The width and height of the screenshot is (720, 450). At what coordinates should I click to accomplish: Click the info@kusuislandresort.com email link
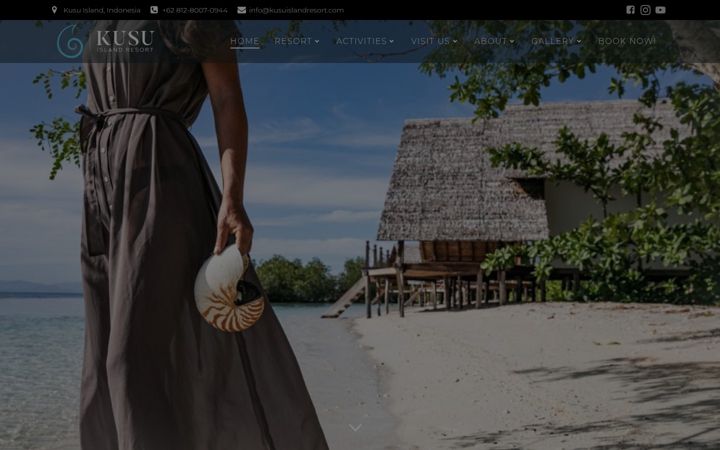(296, 10)
